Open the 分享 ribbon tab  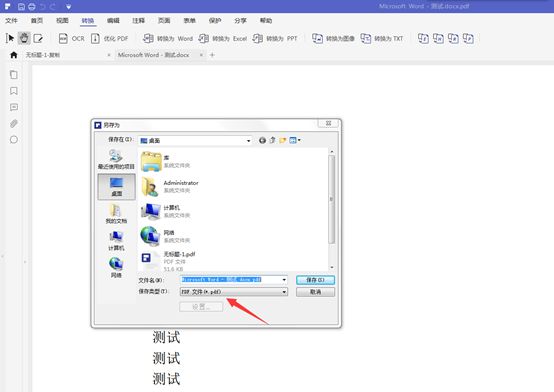pyautogui.click(x=240, y=21)
